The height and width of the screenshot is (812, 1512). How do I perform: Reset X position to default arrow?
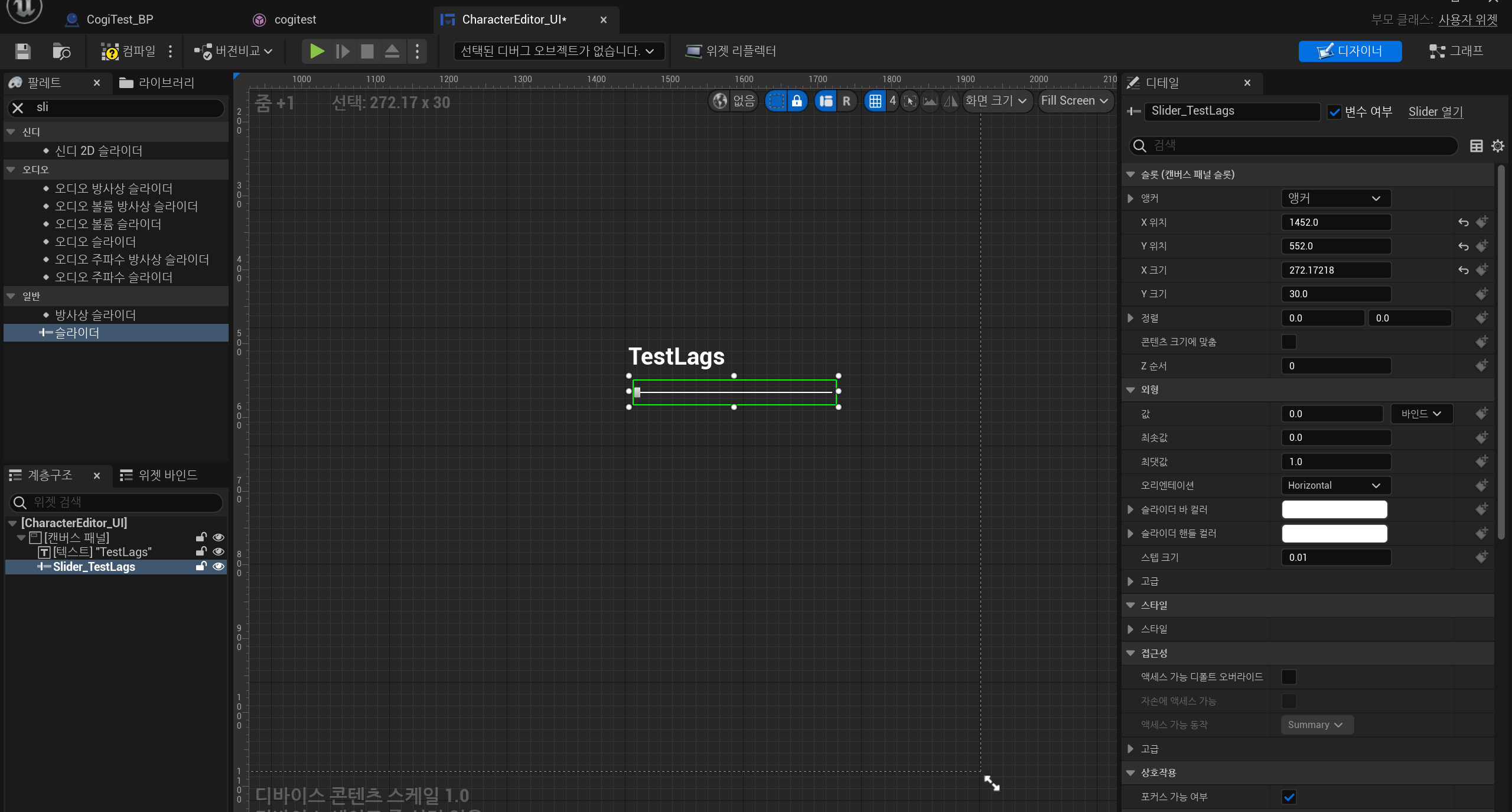tap(1463, 222)
